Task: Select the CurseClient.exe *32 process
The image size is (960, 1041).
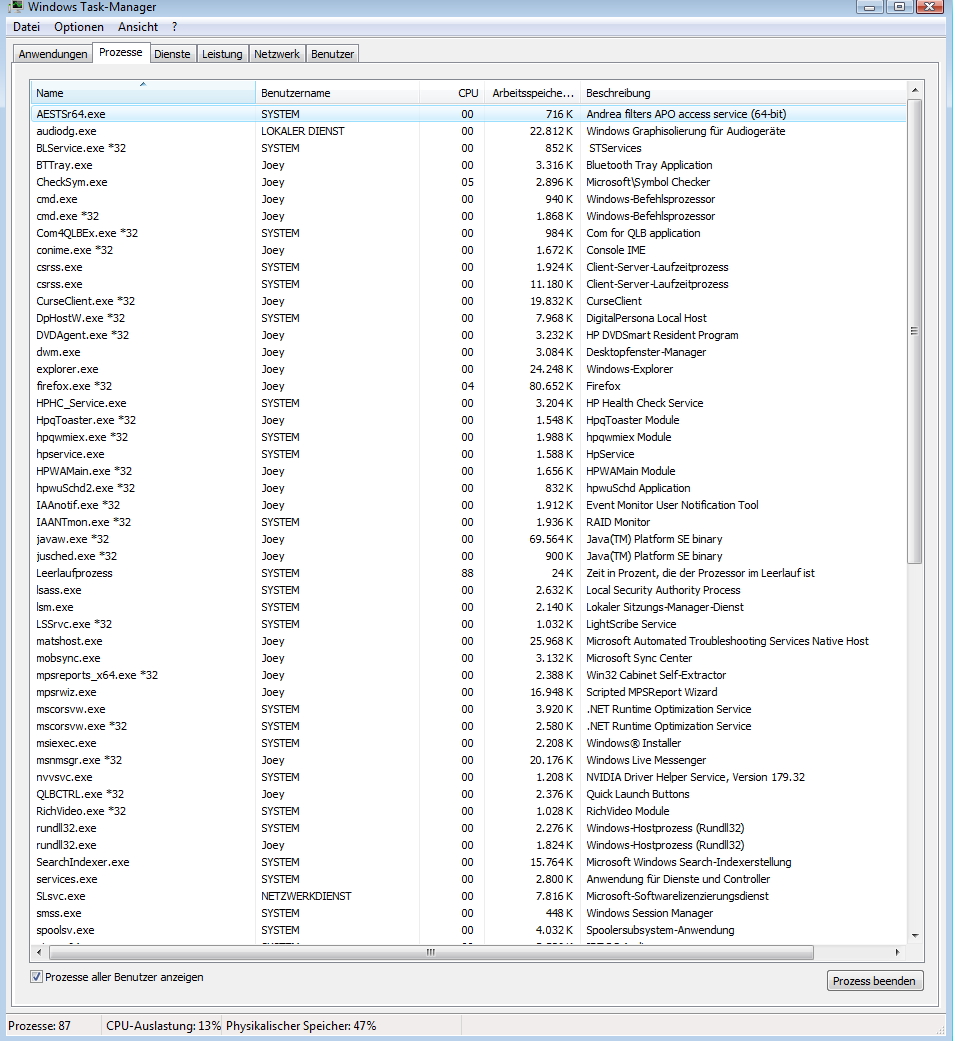Action: pos(469,301)
